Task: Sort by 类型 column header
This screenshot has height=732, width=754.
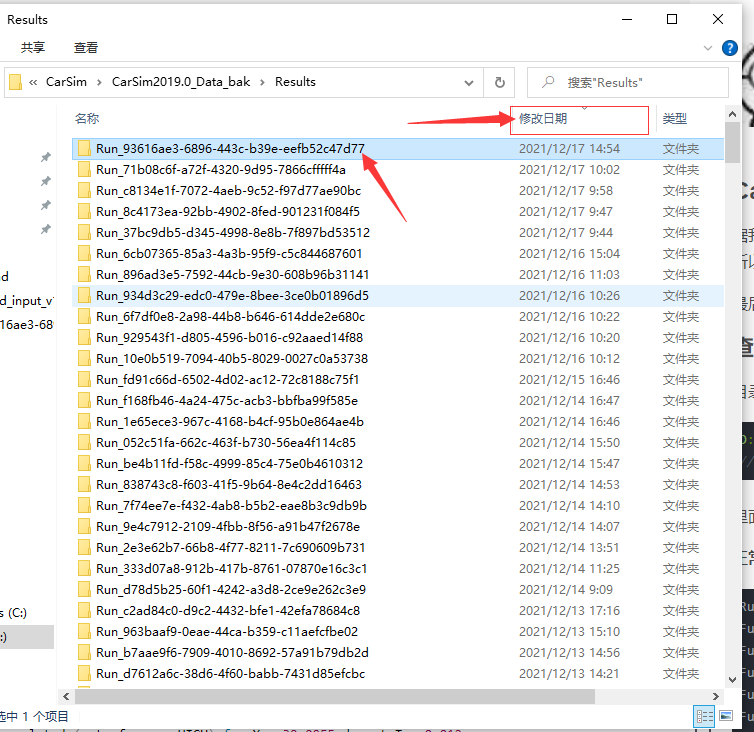Action: click(x=675, y=118)
